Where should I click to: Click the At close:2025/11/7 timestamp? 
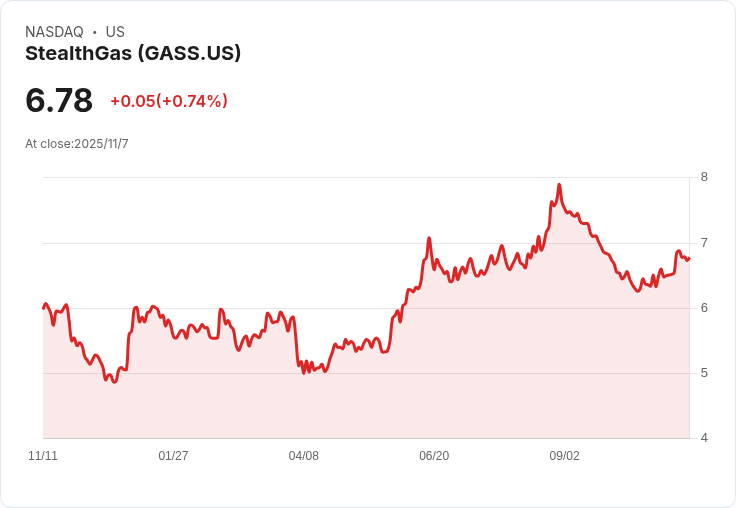77,144
